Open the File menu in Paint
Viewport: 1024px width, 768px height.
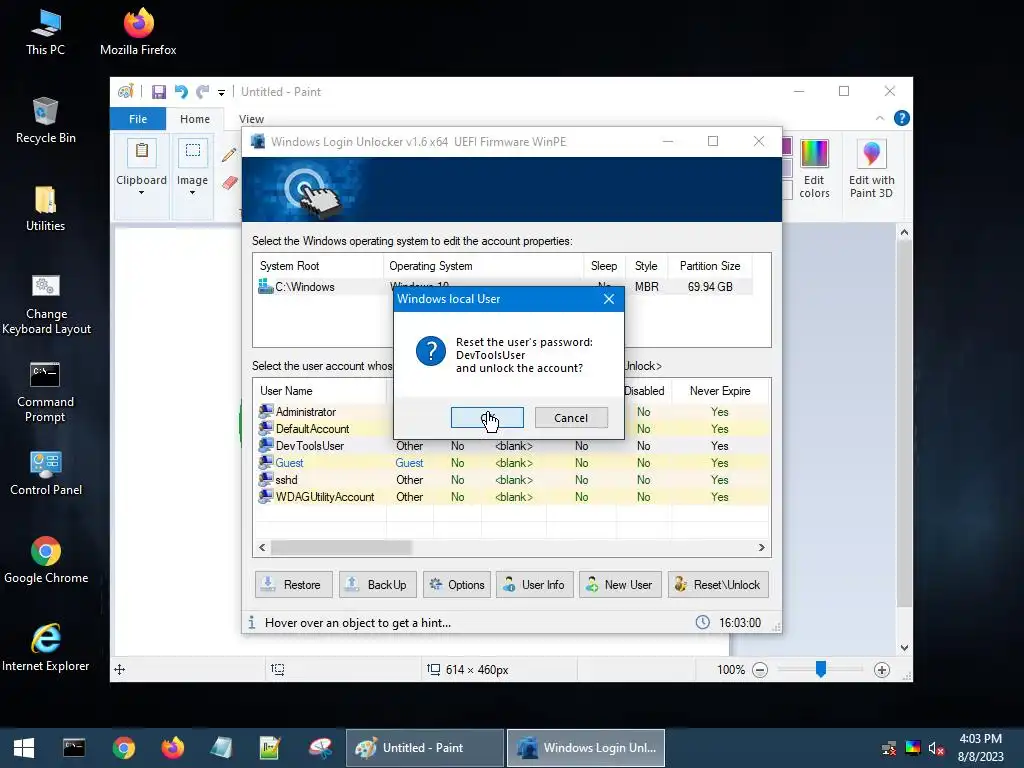(138, 119)
